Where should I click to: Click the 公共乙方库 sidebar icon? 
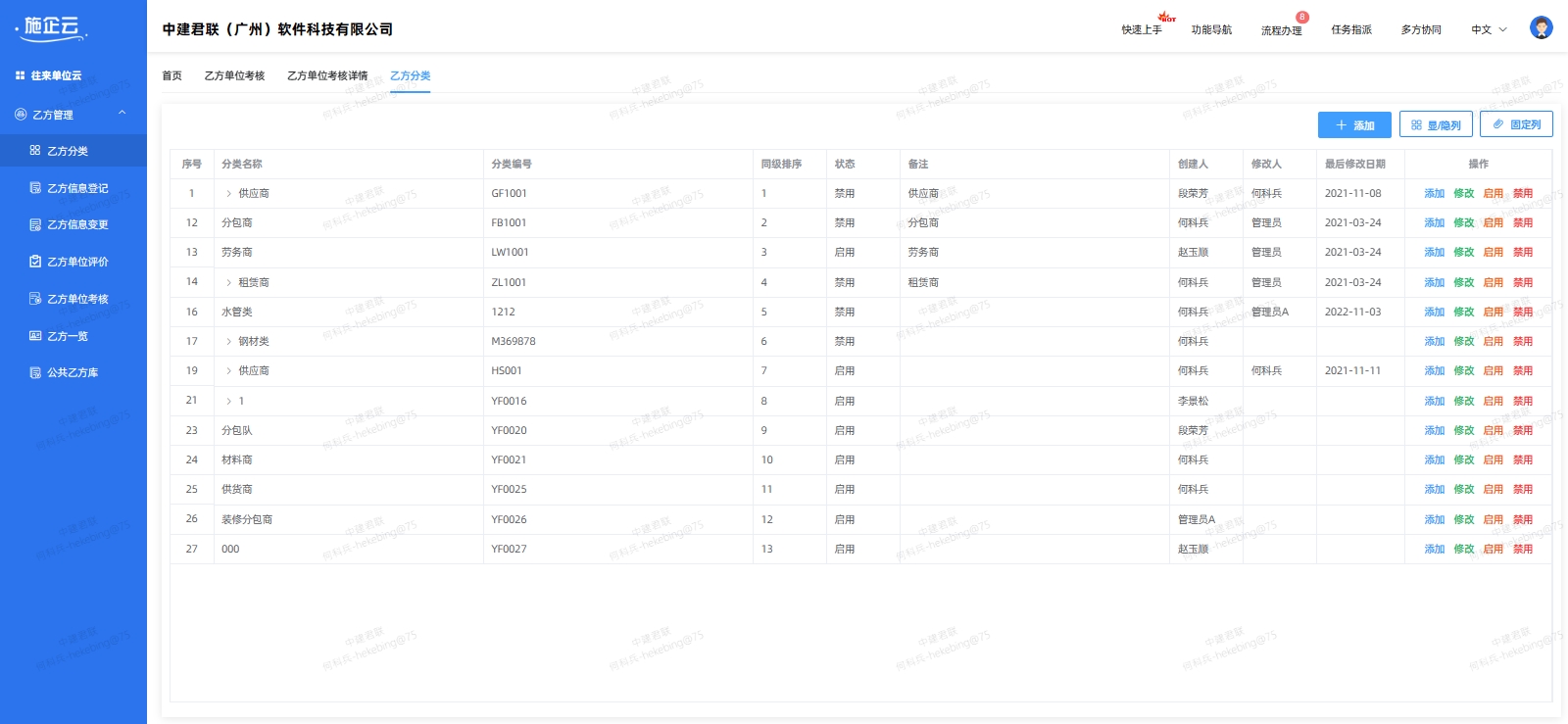(x=35, y=372)
